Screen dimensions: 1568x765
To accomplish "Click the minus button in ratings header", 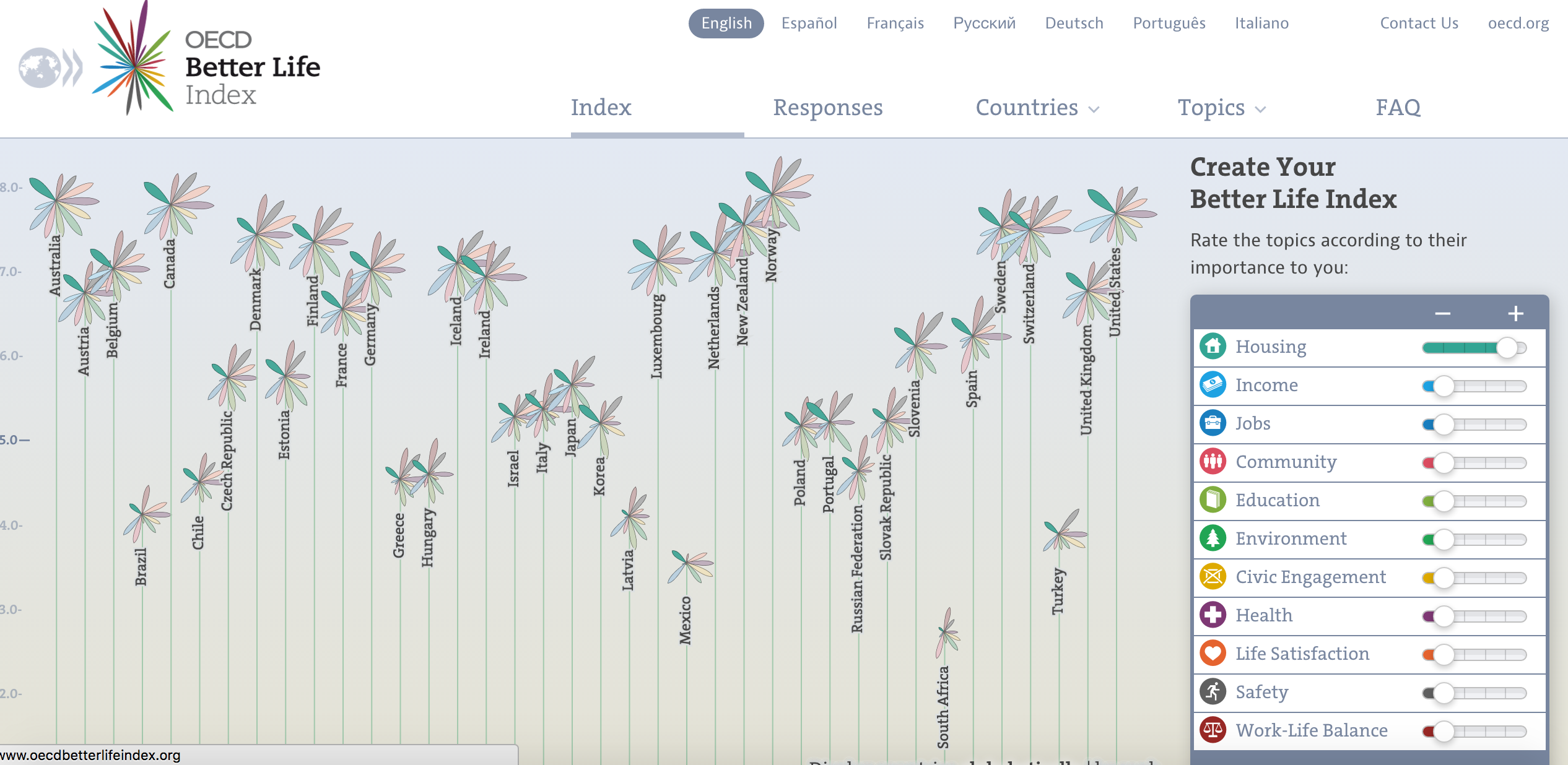I will tap(1443, 314).
